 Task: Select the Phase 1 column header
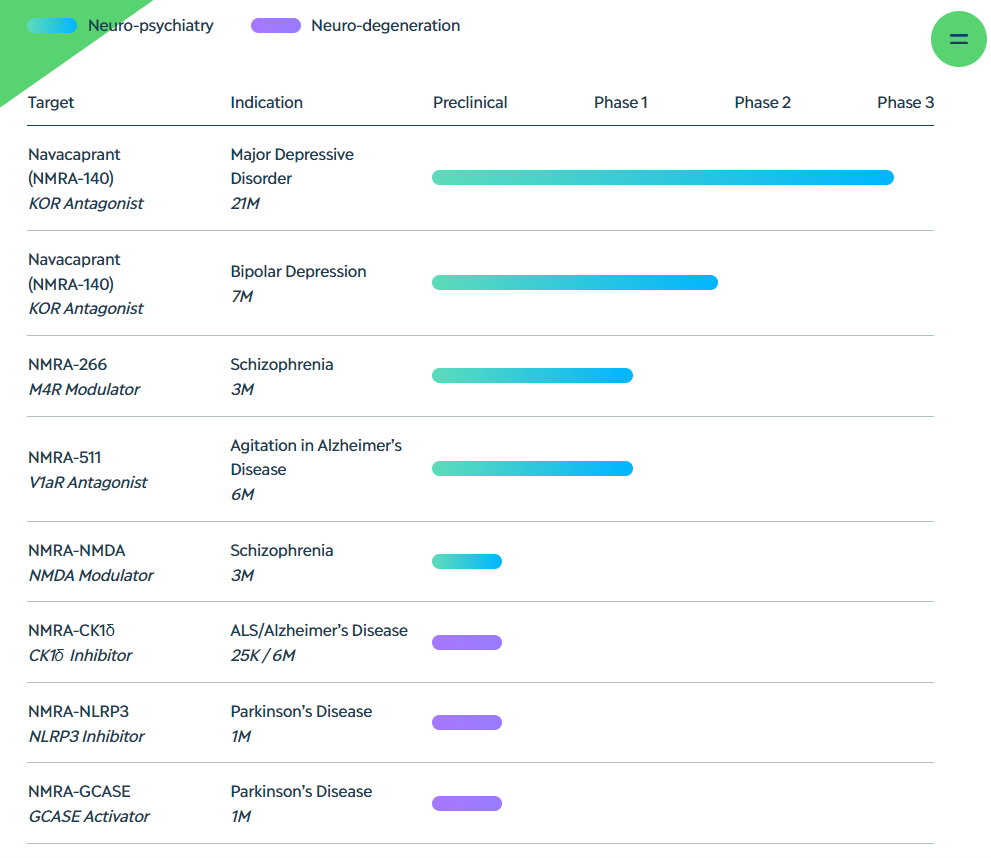(620, 103)
